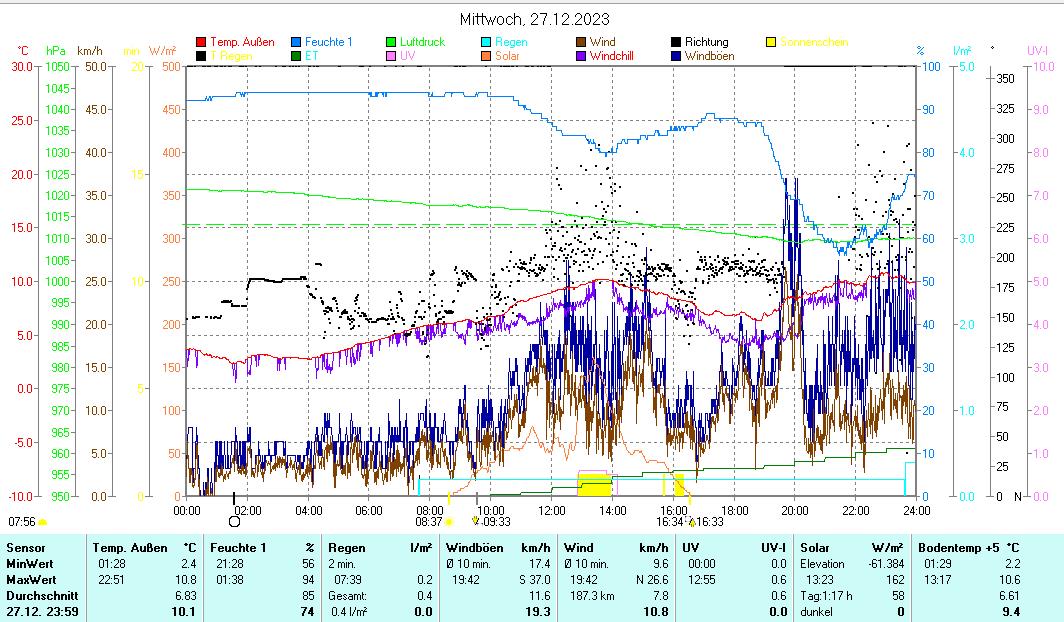Click the black Richtung legend square
The height and width of the screenshot is (622, 1064).
coord(676,43)
